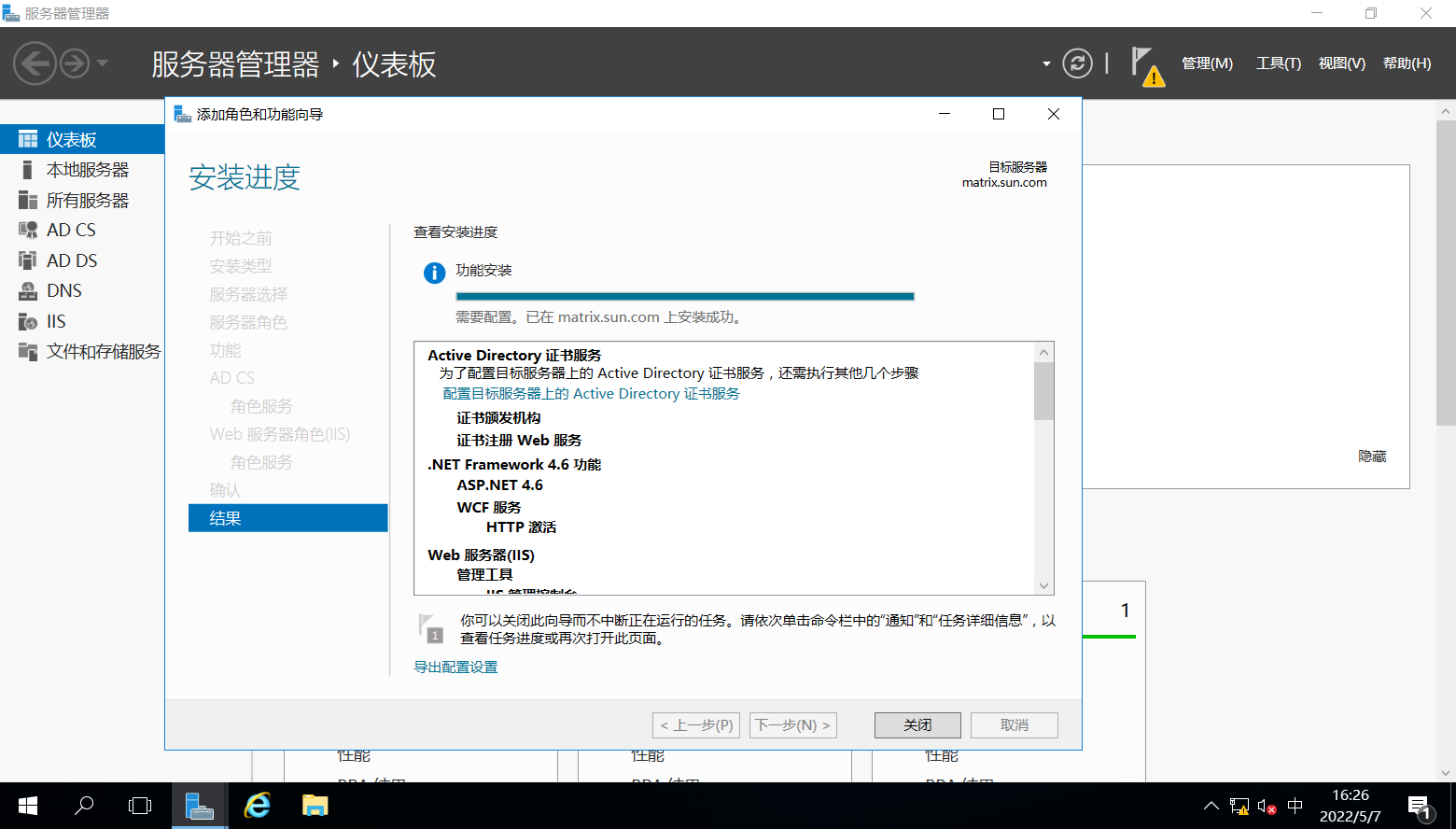Open the 工具(T) menu
1456x829 pixels.
pos(1278,63)
